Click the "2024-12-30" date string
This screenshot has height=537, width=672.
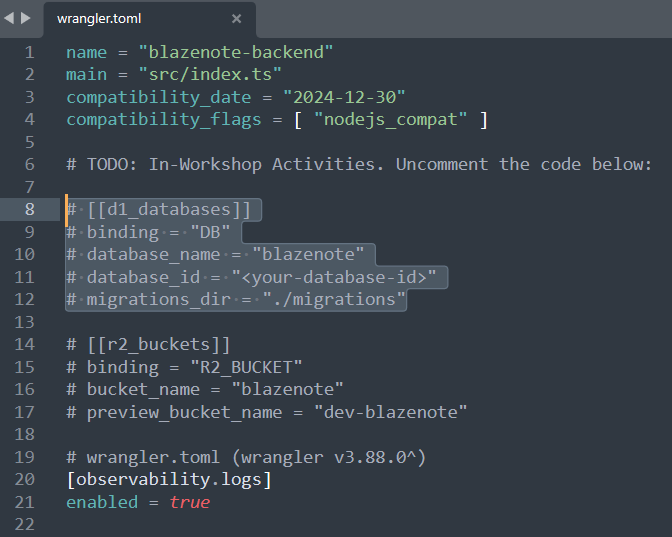[x=344, y=97]
